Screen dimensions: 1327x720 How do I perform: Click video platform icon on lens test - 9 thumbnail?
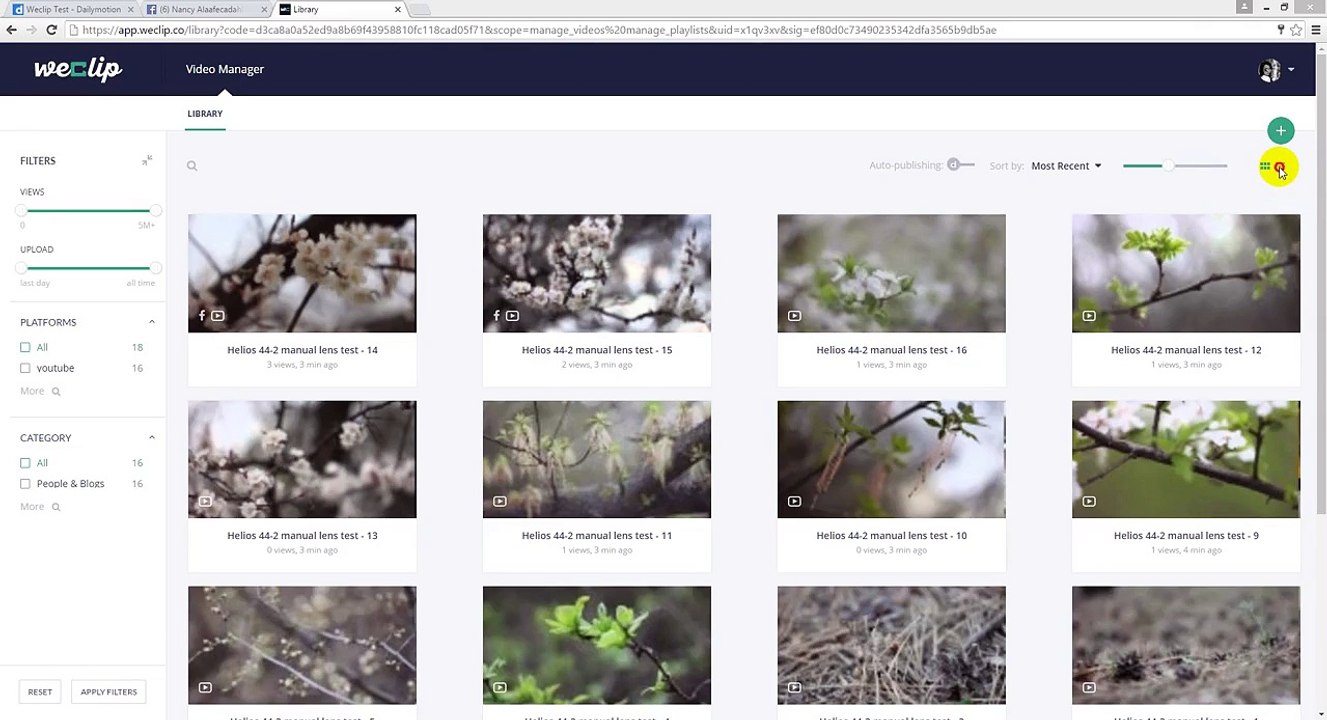pyautogui.click(x=1089, y=501)
